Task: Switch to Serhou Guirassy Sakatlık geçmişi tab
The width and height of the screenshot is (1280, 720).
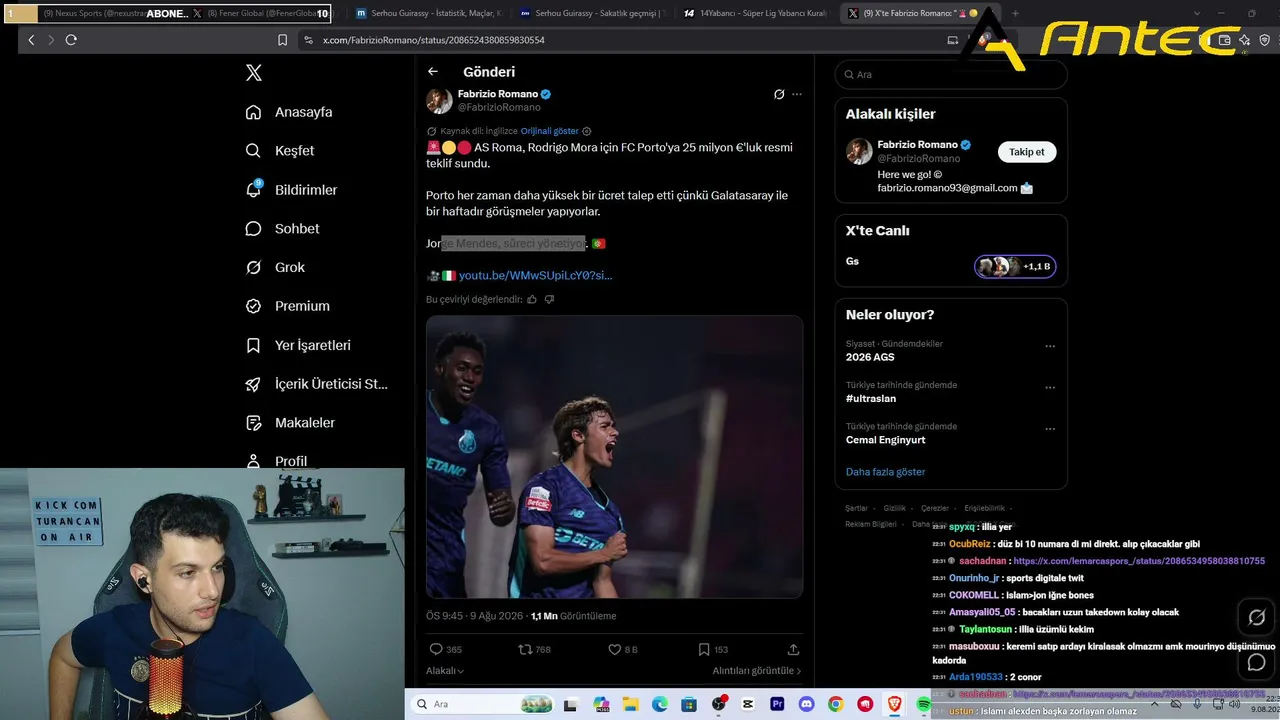Action: pos(593,13)
